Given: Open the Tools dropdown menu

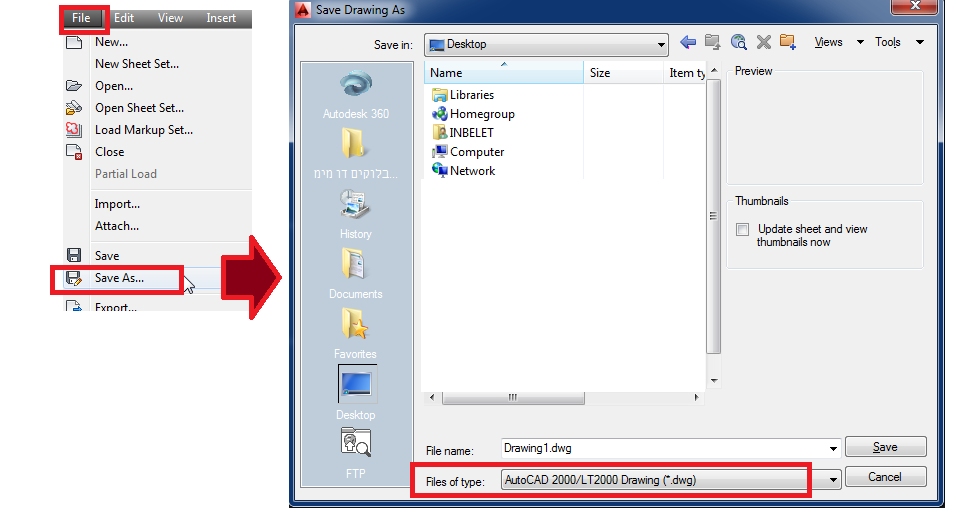Looking at the screenshot, I should 898,42.
